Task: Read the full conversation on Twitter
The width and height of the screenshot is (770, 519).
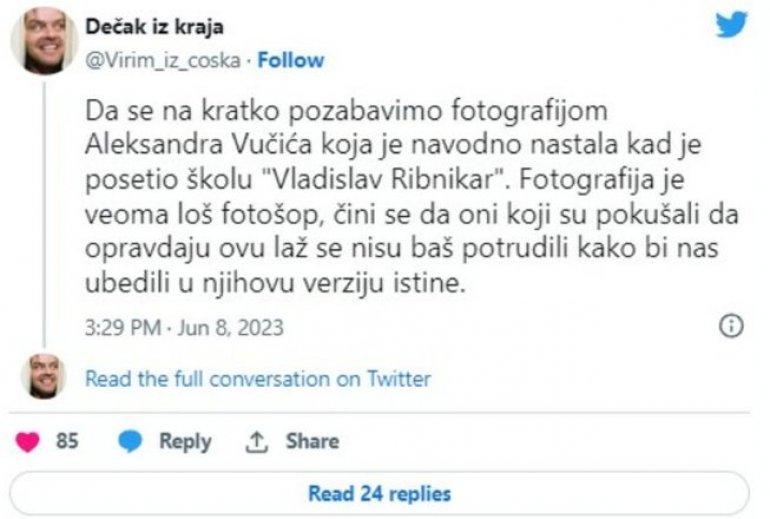Action: [258, 379]
